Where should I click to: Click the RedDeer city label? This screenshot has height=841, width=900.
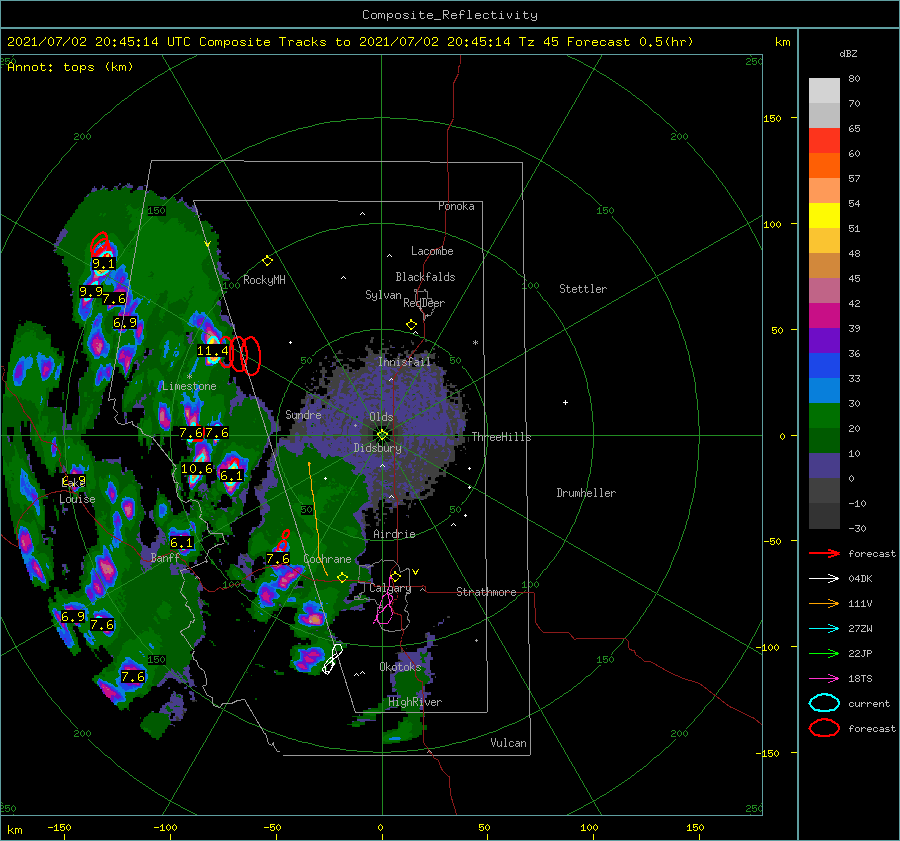(424, 303)
